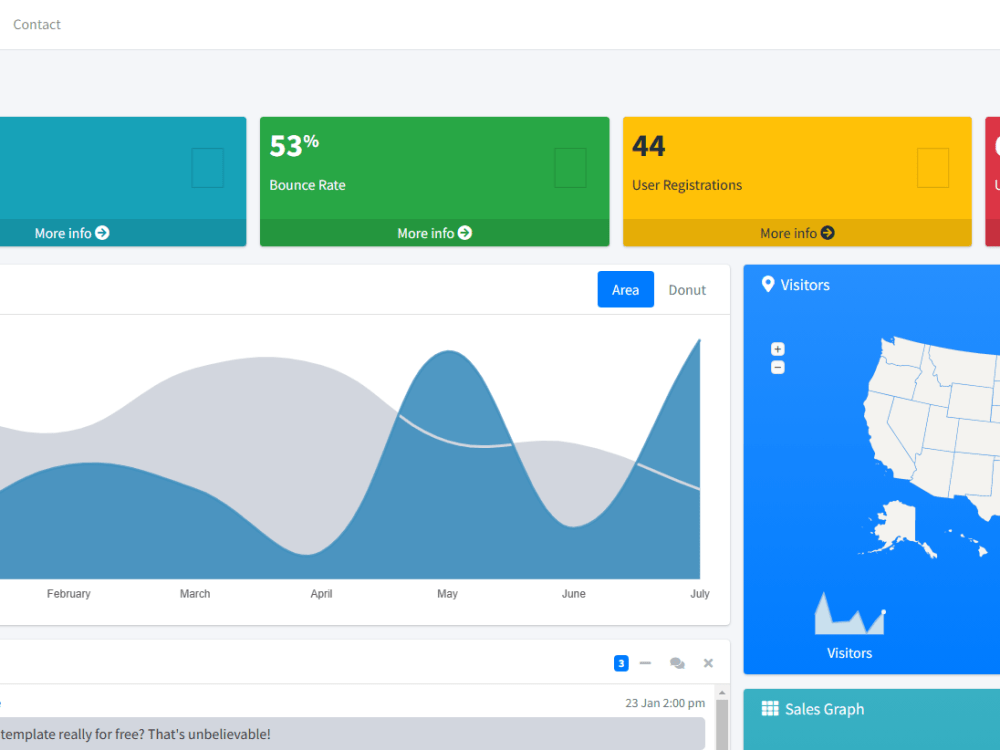Zoom in on the Visitors map

[778, 348]
